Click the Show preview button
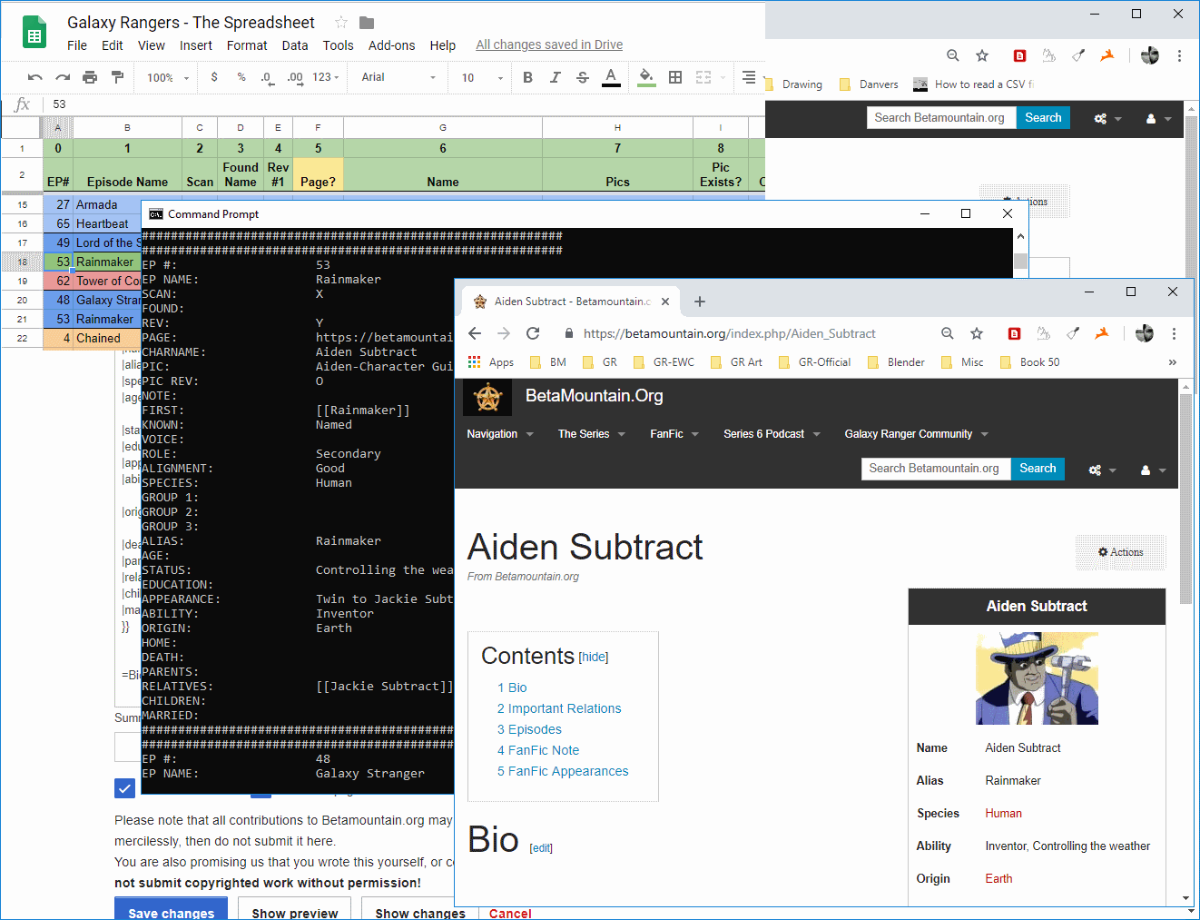The height and width of the screenshot is (920, 1200). (x=295, y=909)
